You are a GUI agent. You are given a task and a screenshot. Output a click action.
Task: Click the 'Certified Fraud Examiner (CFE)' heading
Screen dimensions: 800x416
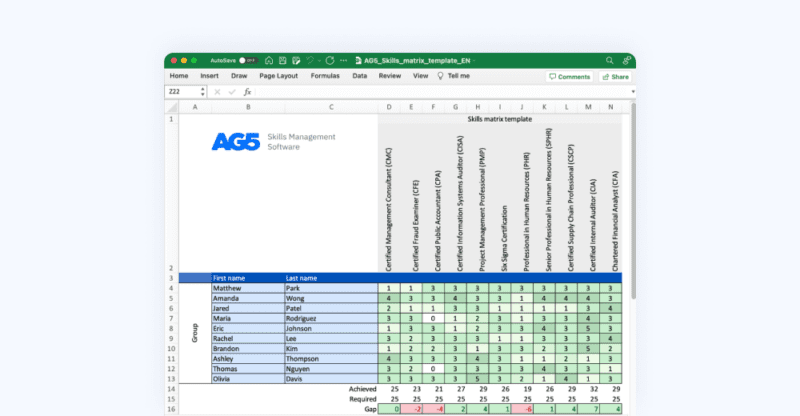click(415, 225)
